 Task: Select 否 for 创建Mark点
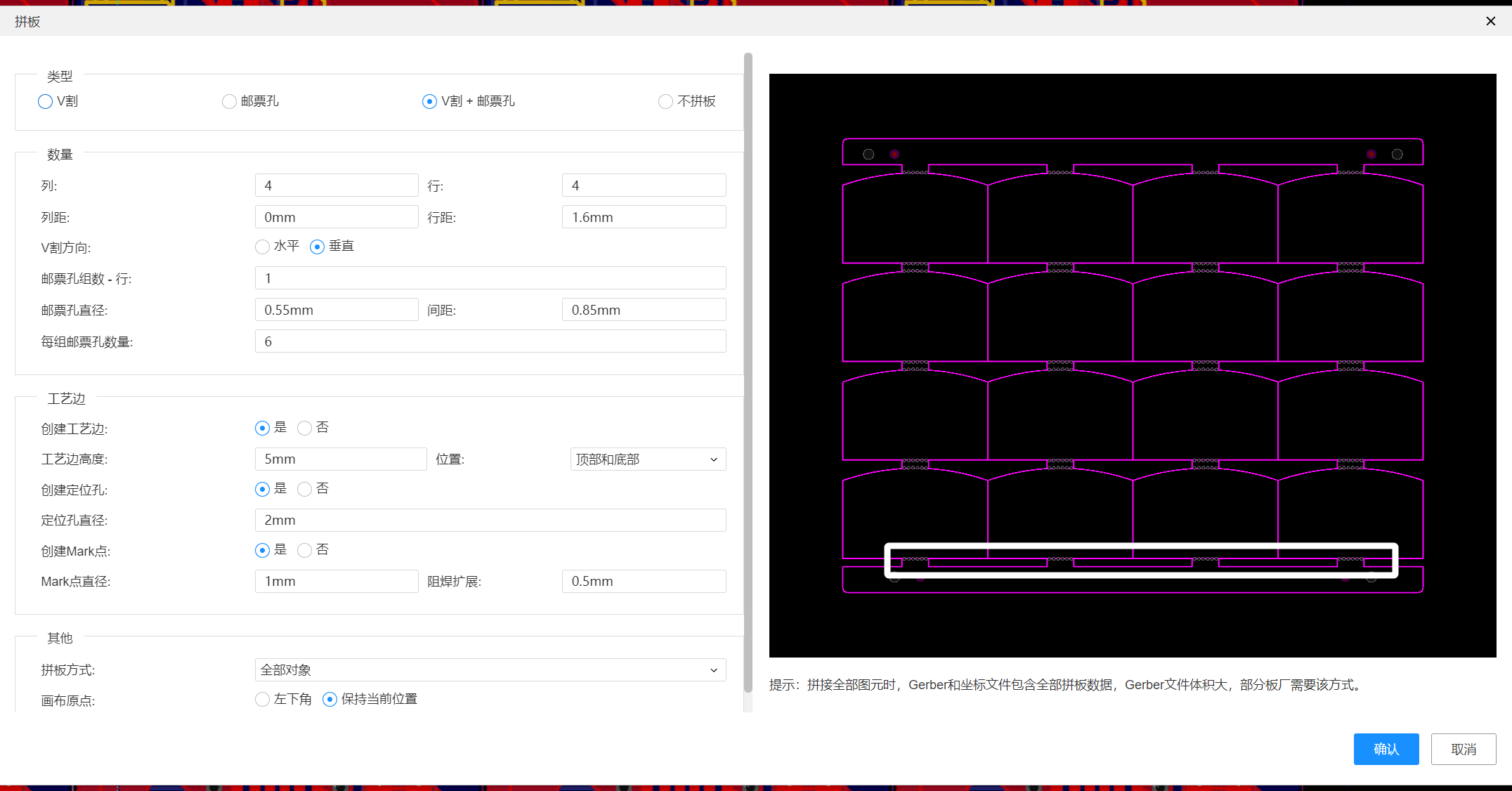point(304,550)
